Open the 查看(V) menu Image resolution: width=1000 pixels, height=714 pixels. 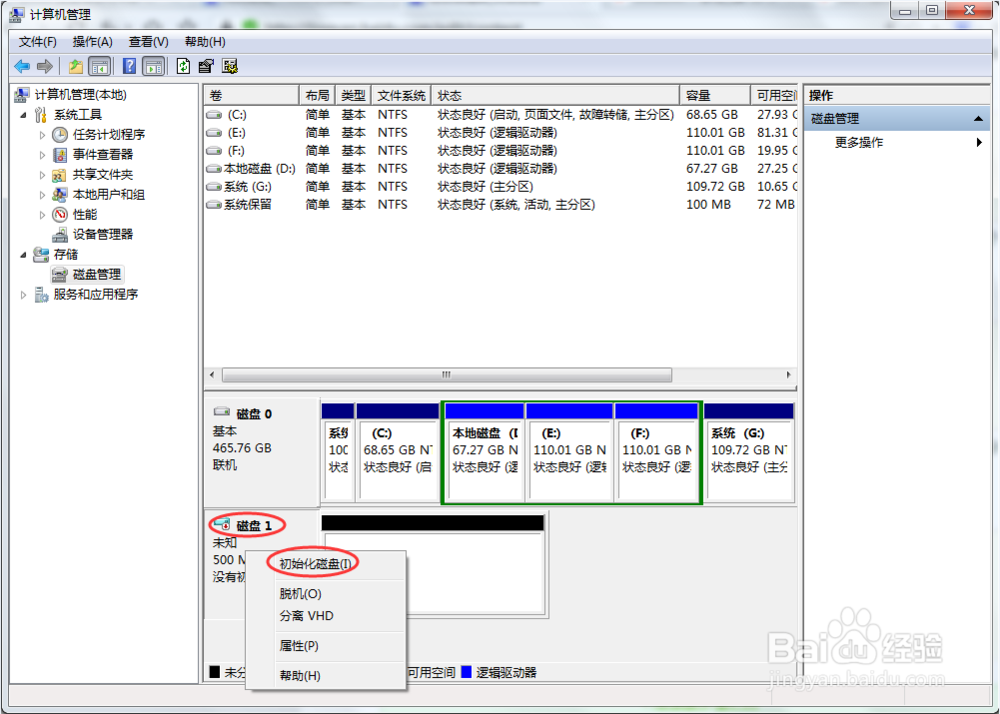coord(149,42)
